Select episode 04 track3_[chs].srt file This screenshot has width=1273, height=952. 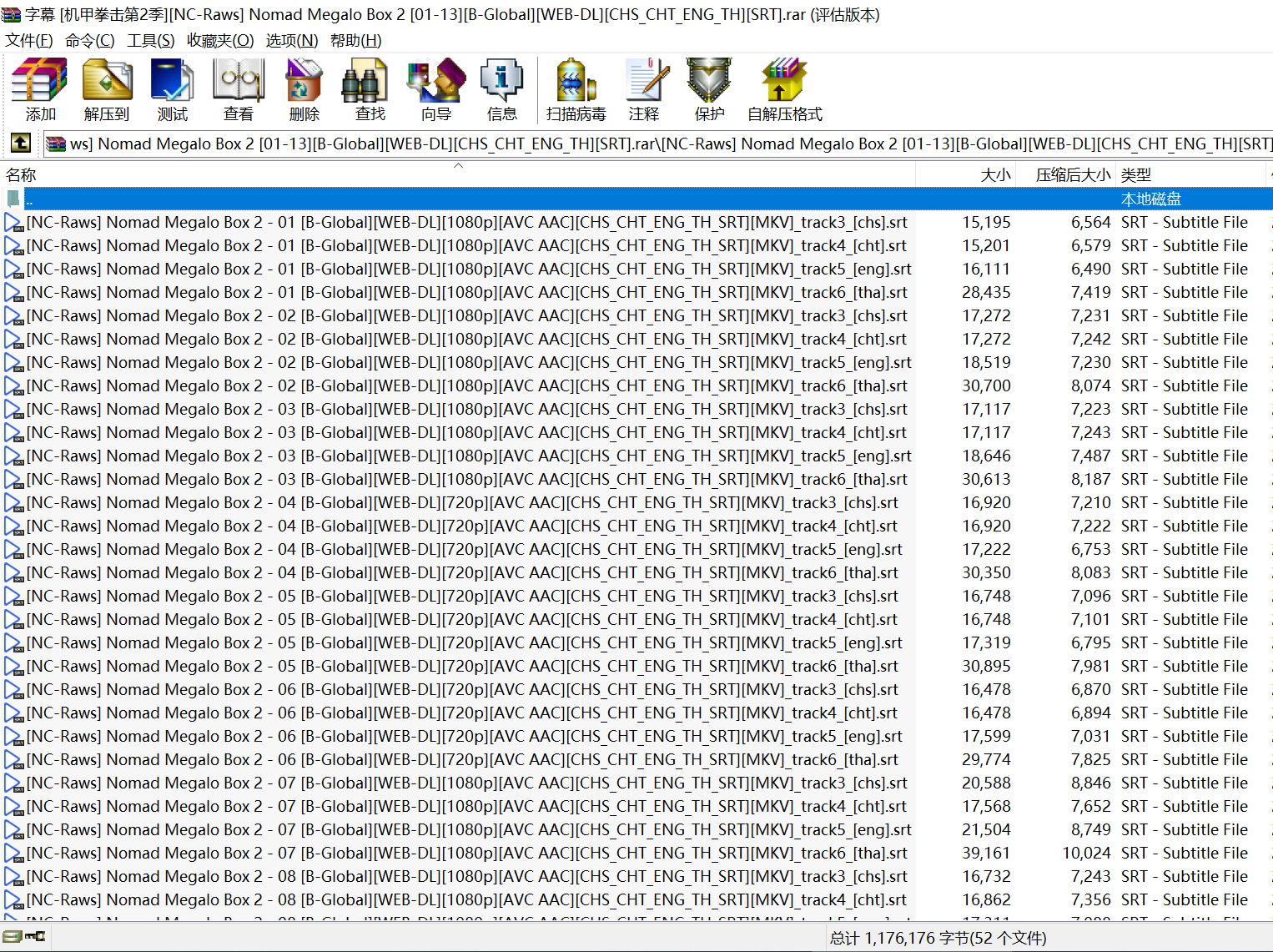(462, 502)
